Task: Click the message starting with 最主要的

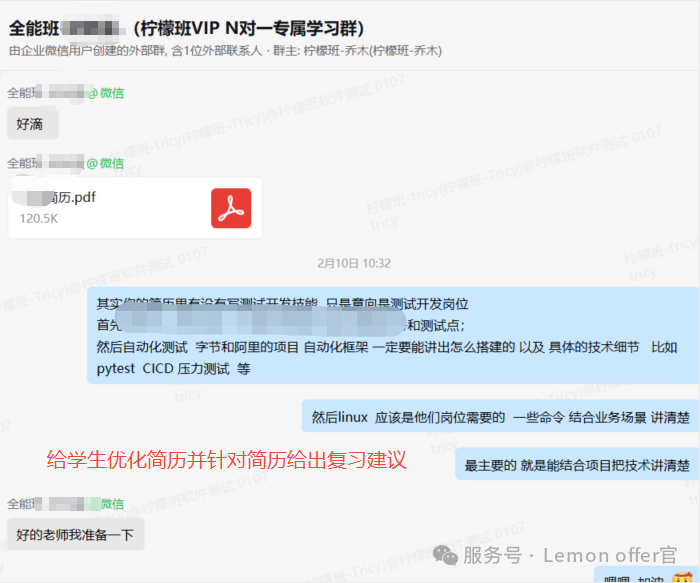Action: coord(577,465)
